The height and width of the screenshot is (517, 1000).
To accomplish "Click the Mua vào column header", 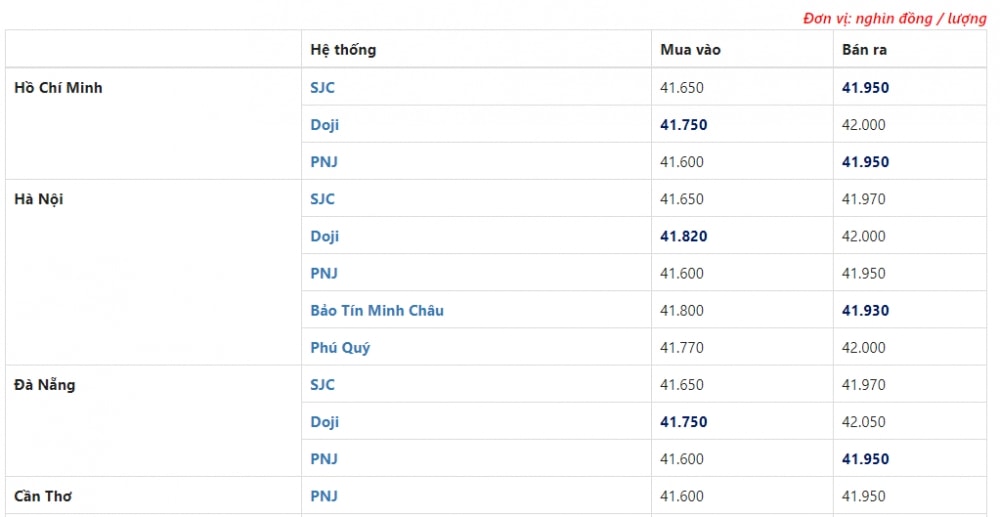I will [x=690, y=50].
